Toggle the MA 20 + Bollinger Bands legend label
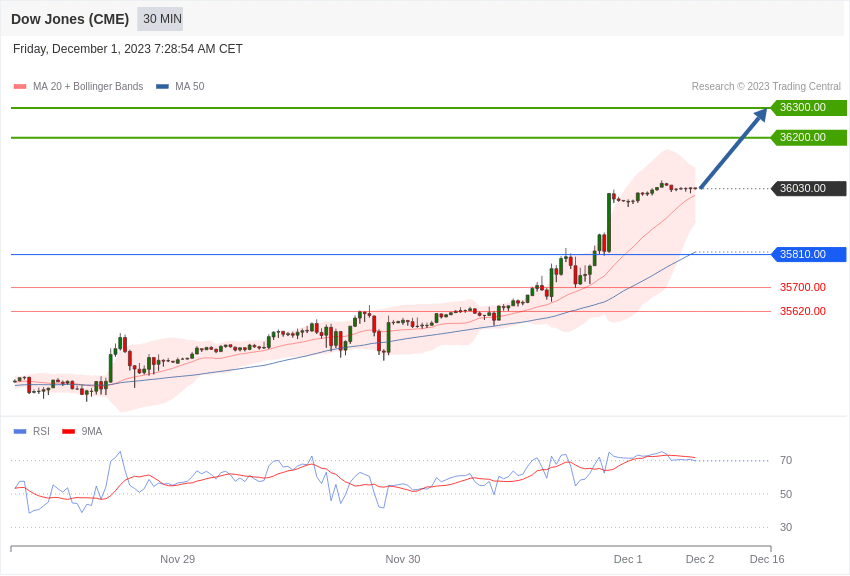Image resolution: width=850 pixels, height=576 pixels. click(x=88, y=87)
